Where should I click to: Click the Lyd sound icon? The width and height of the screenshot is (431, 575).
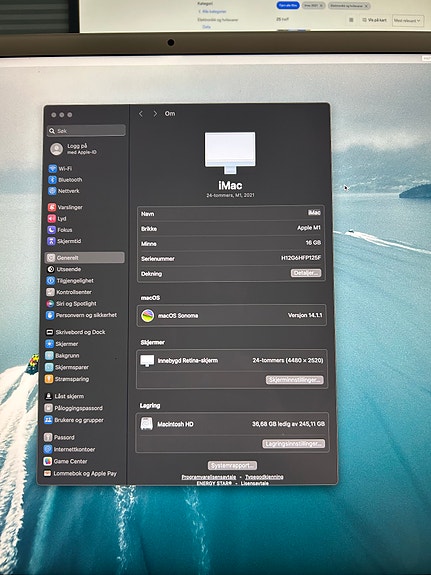(52, 219)
